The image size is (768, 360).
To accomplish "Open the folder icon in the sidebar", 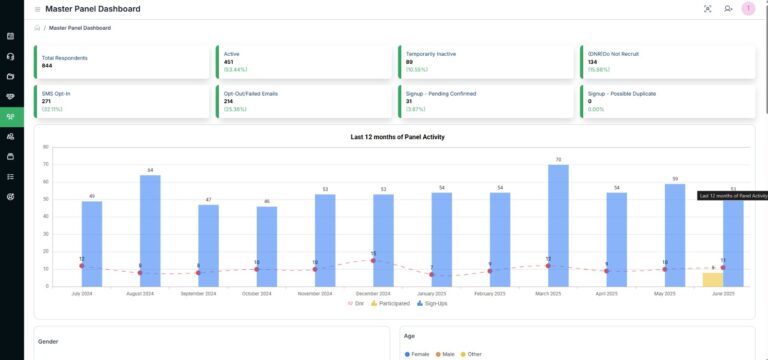I will (x=11, y=76).
